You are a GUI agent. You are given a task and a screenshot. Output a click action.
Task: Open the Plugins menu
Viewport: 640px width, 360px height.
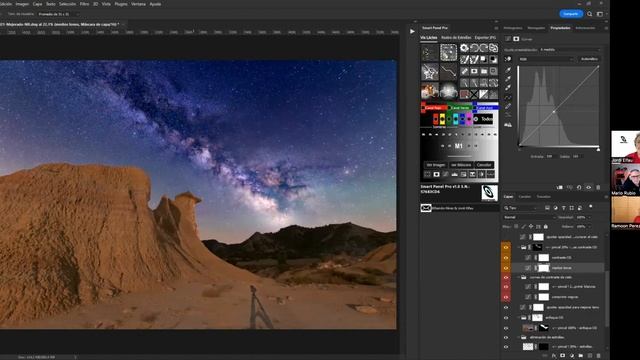point(121,4)
